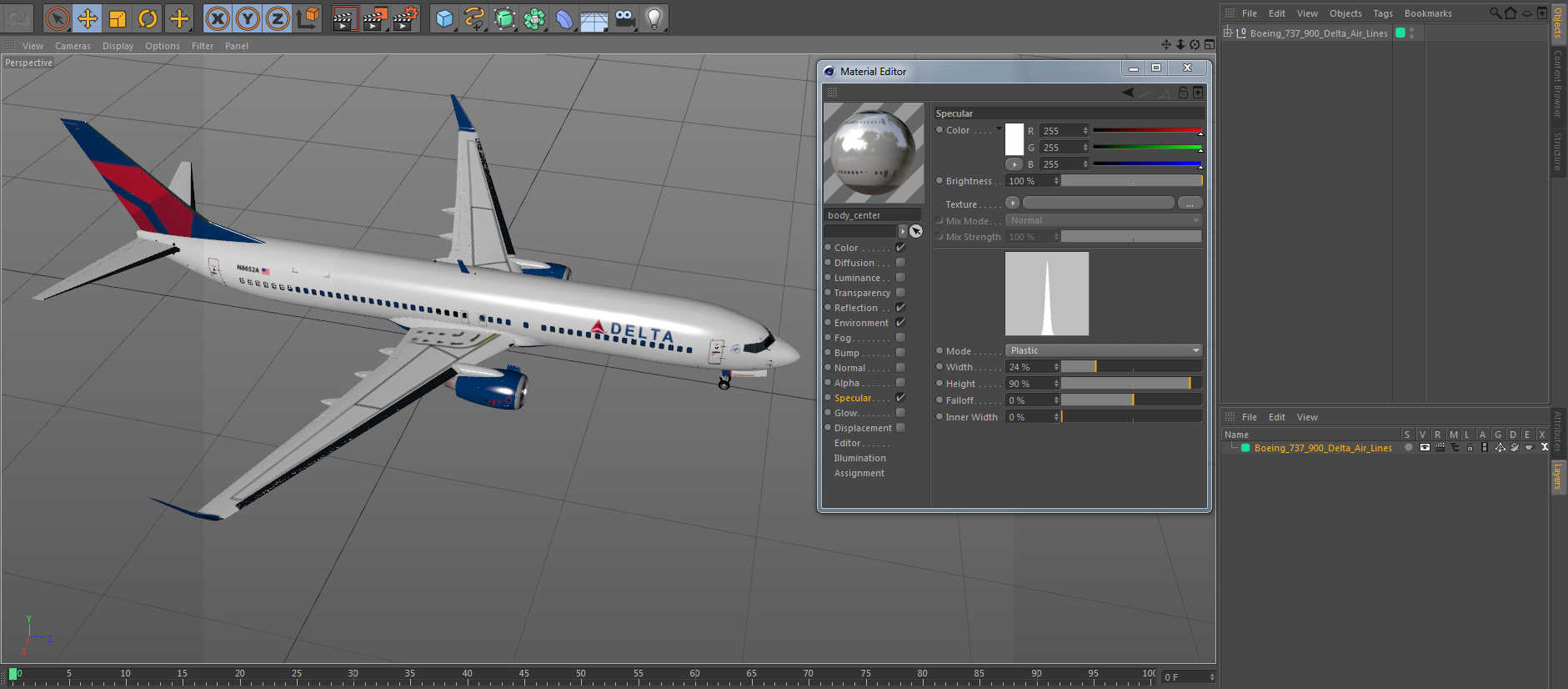Open viewport Filter menu
1568x689 pixels.
(x=203, y=46)
